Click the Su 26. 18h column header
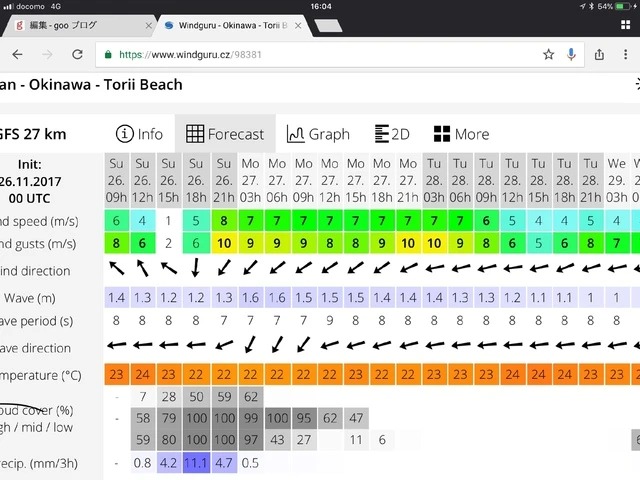 (x=196, y=178)
